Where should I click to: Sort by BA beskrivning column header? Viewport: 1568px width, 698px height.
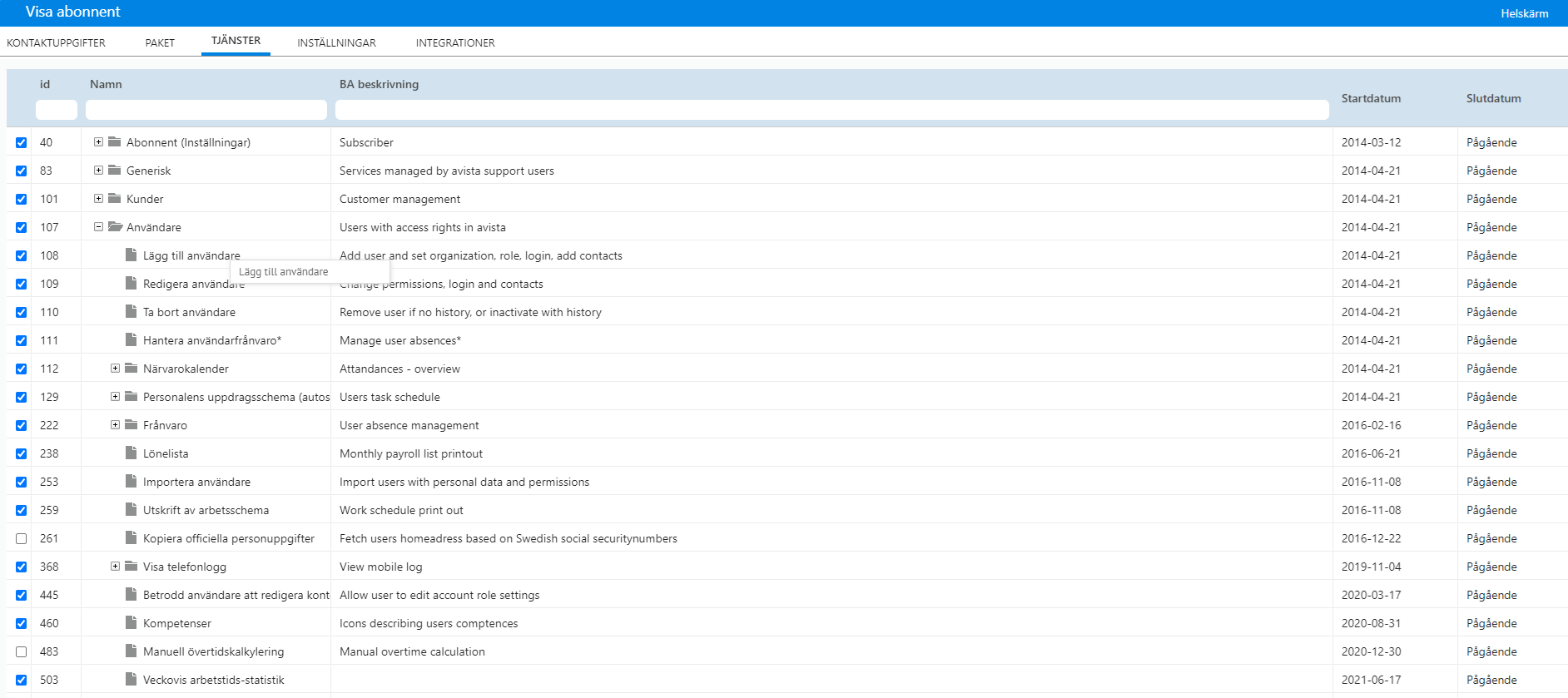click(379, 84)
